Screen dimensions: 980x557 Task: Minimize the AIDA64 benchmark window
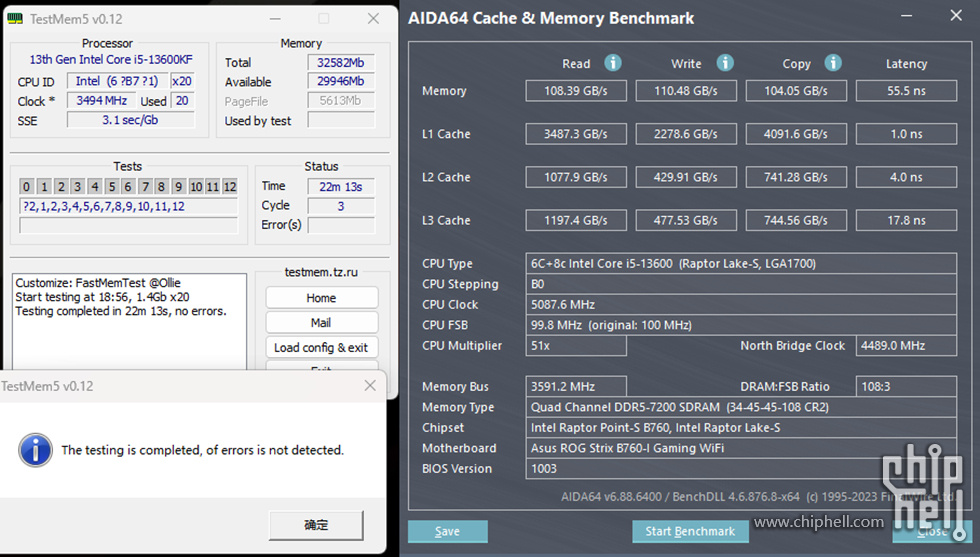(x=906, y=16)
